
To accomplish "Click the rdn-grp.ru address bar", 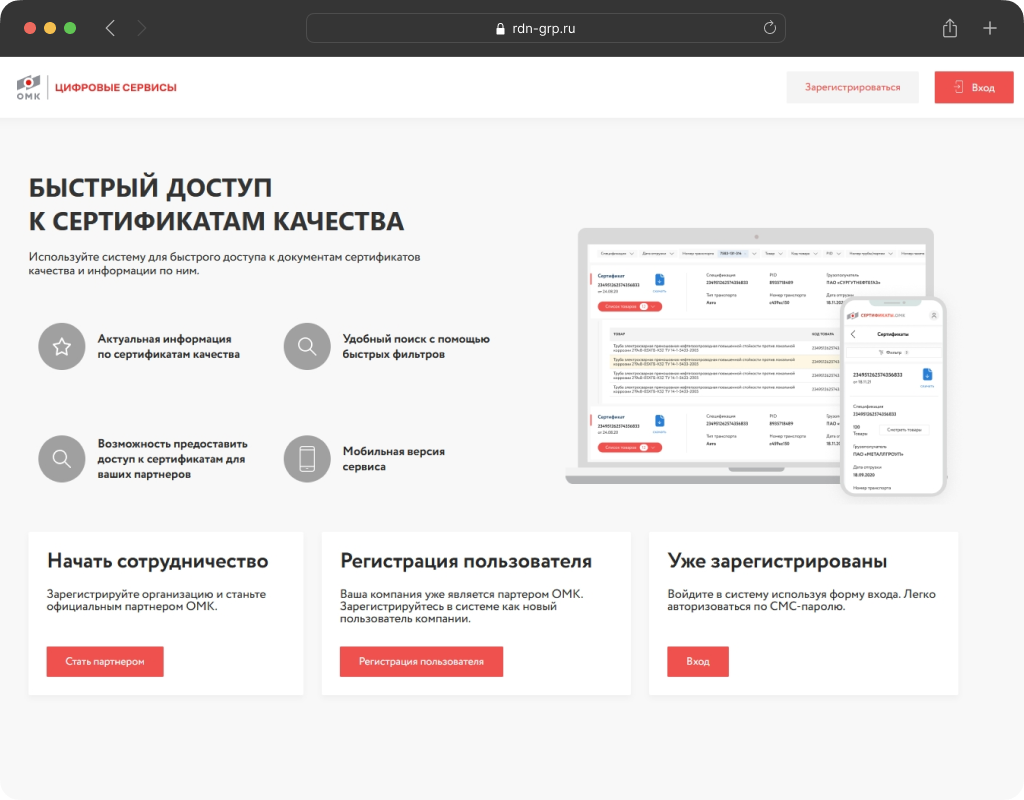I will point(545,28).
